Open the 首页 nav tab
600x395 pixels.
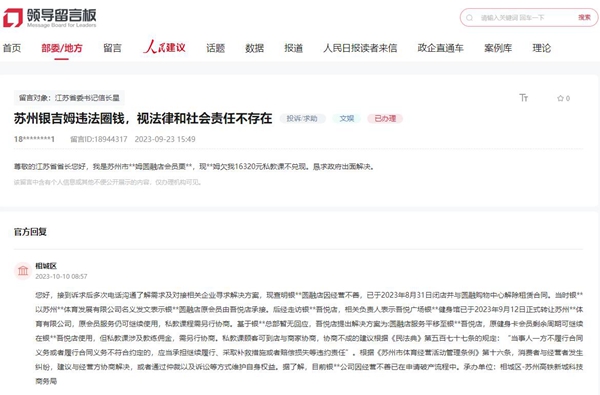tap(12, 48)
